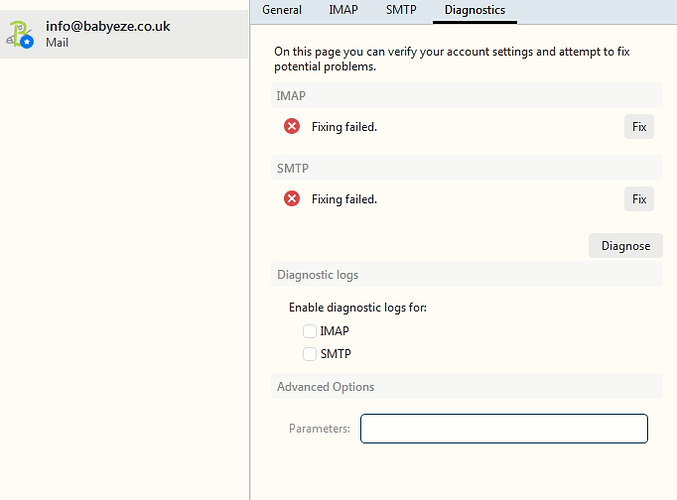677x500 pixels.
Task: Click the mail account icon beside info@babyeze.co.uk
Action: pos(22,34)
